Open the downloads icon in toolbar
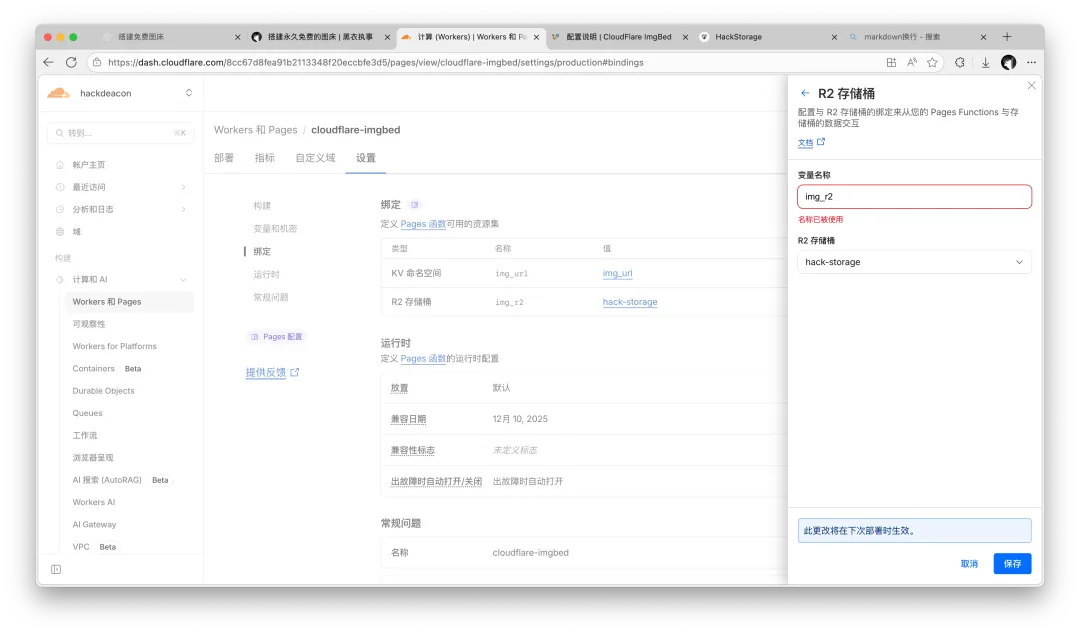The image size is (1080, 634). pos(986,62)
